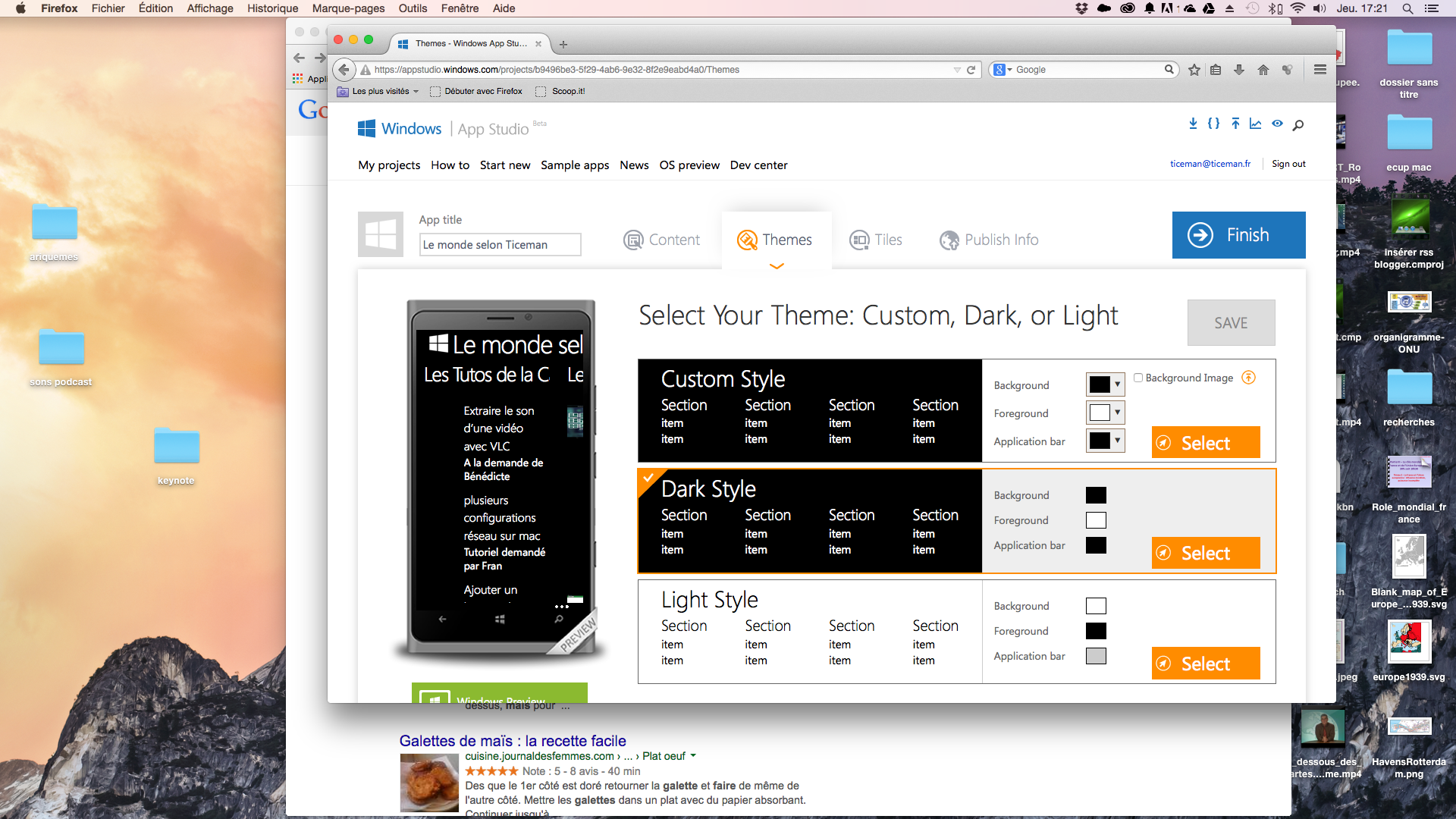The image size is (1456, 819).
Task: Open Notification Center in the menu bar
Action: tap(1432, 8)
